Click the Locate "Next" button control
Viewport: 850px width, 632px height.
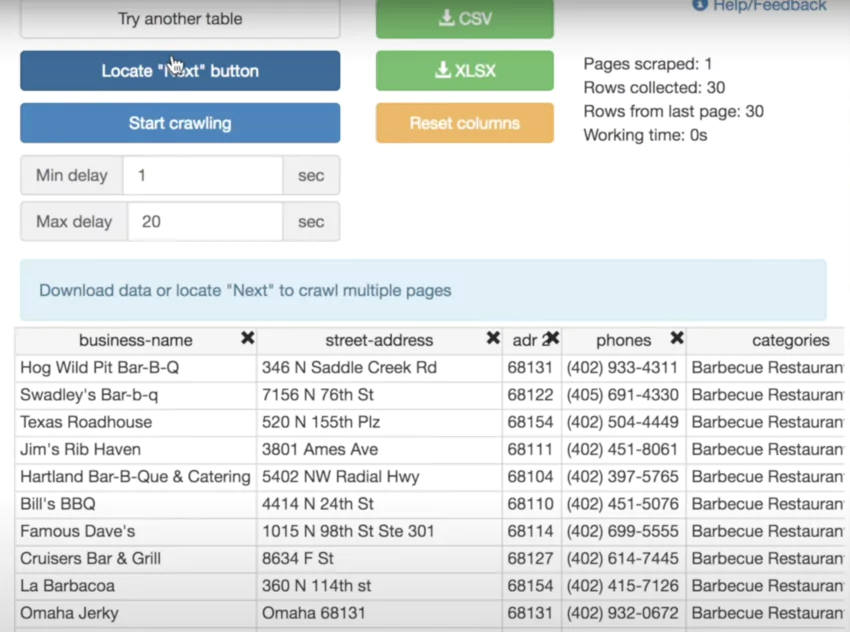tap(179, 70)
